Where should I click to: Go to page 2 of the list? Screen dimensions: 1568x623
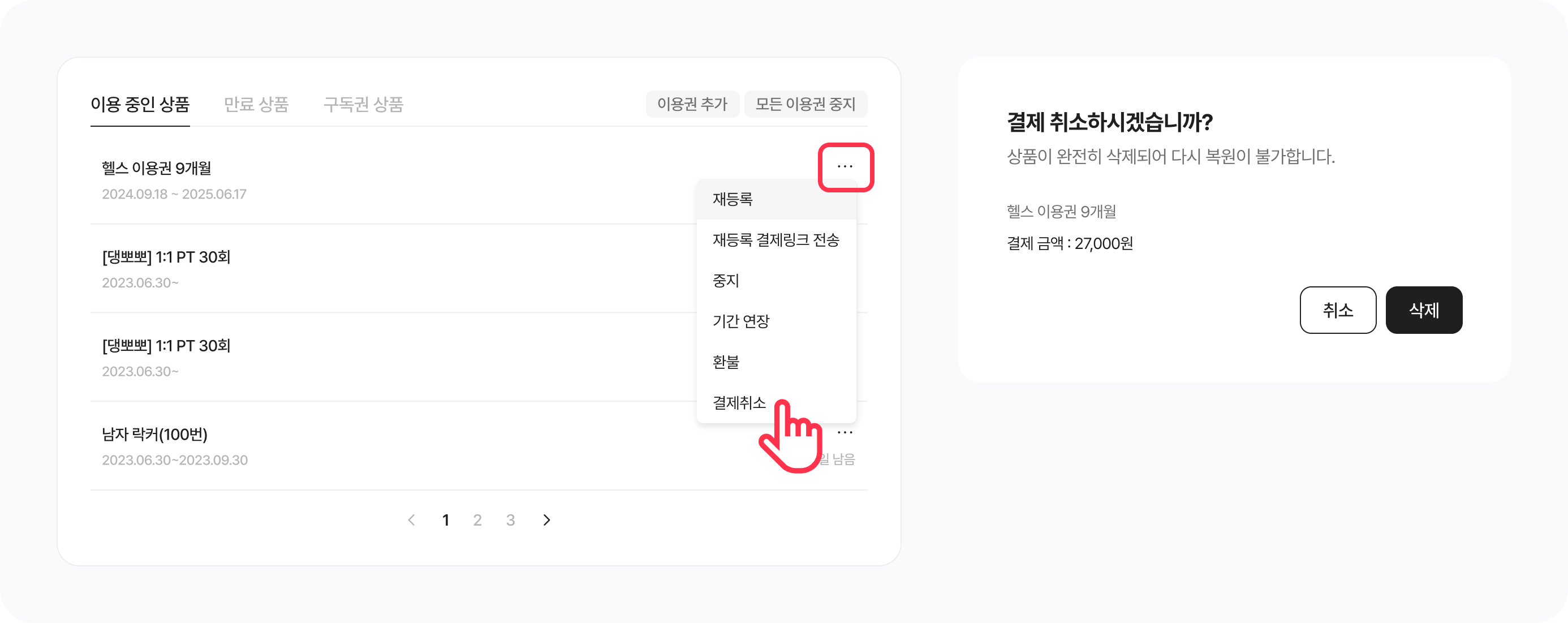pyautogui.click(x=478, y=520)
